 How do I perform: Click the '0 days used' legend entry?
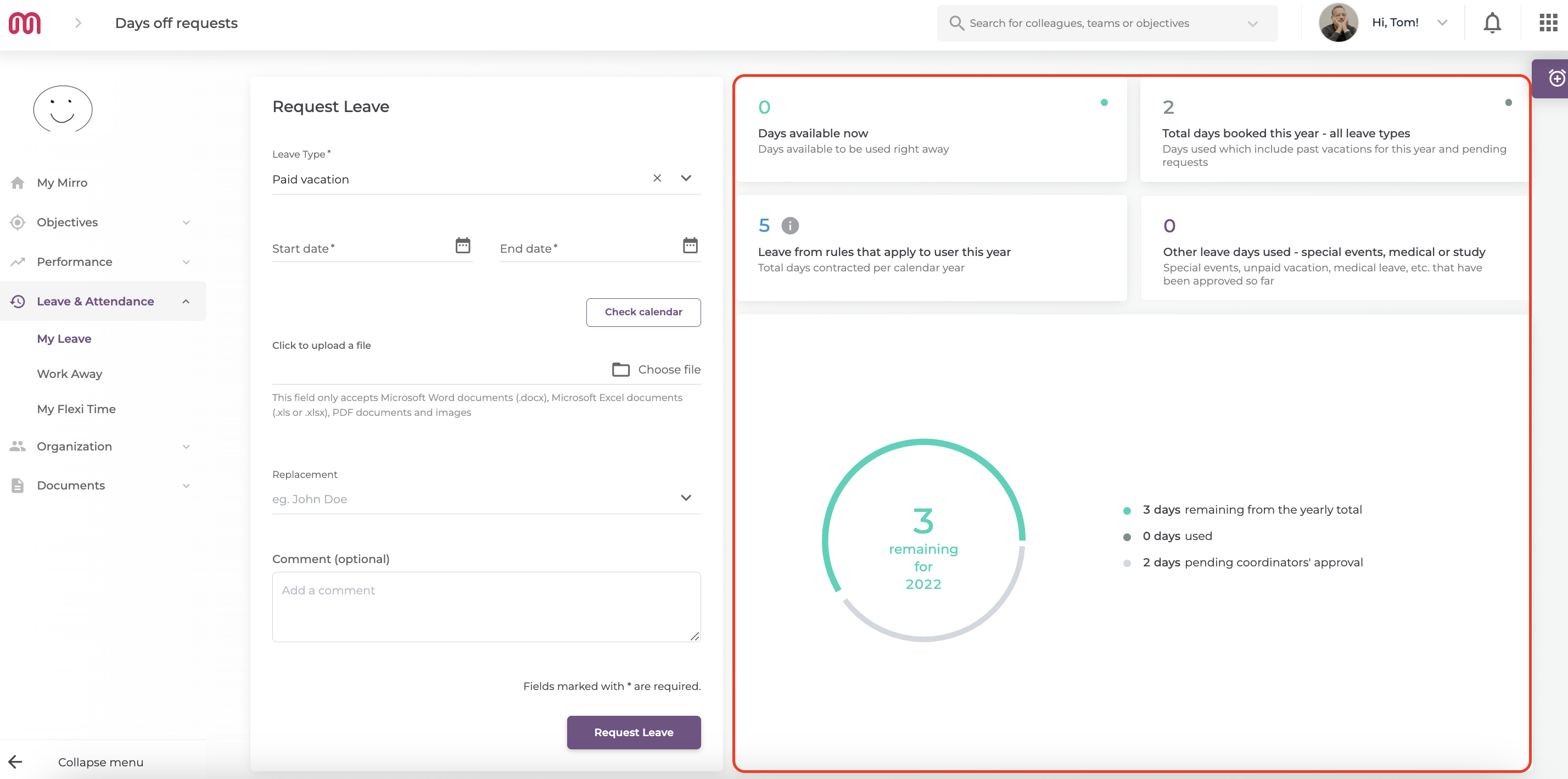pos(1177,536)
